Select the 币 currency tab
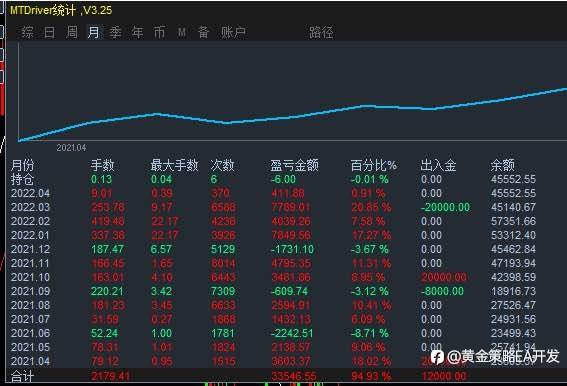 point(159,33)
